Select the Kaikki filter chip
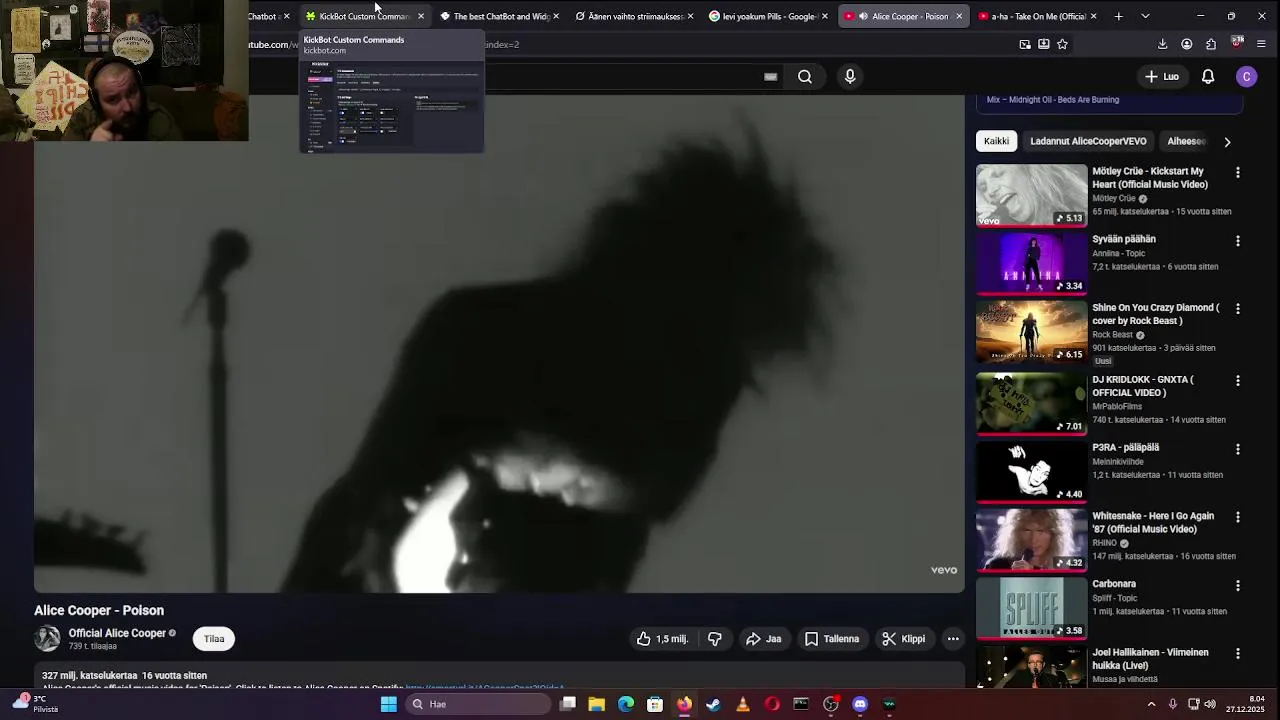Viewport: 1280px width, 720px height. pos(996,141)
